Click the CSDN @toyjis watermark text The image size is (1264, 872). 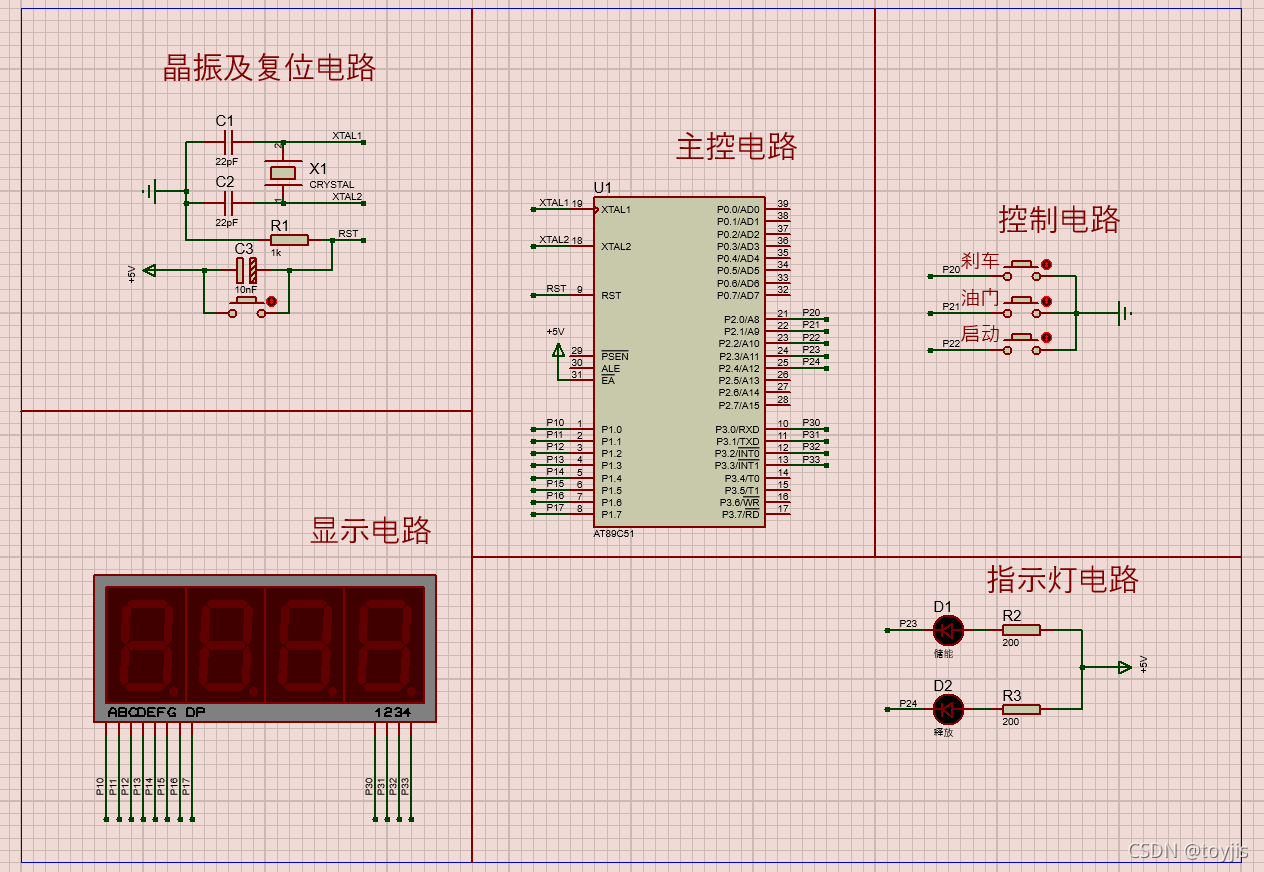pyautogui.click(x=1188, y=848)
